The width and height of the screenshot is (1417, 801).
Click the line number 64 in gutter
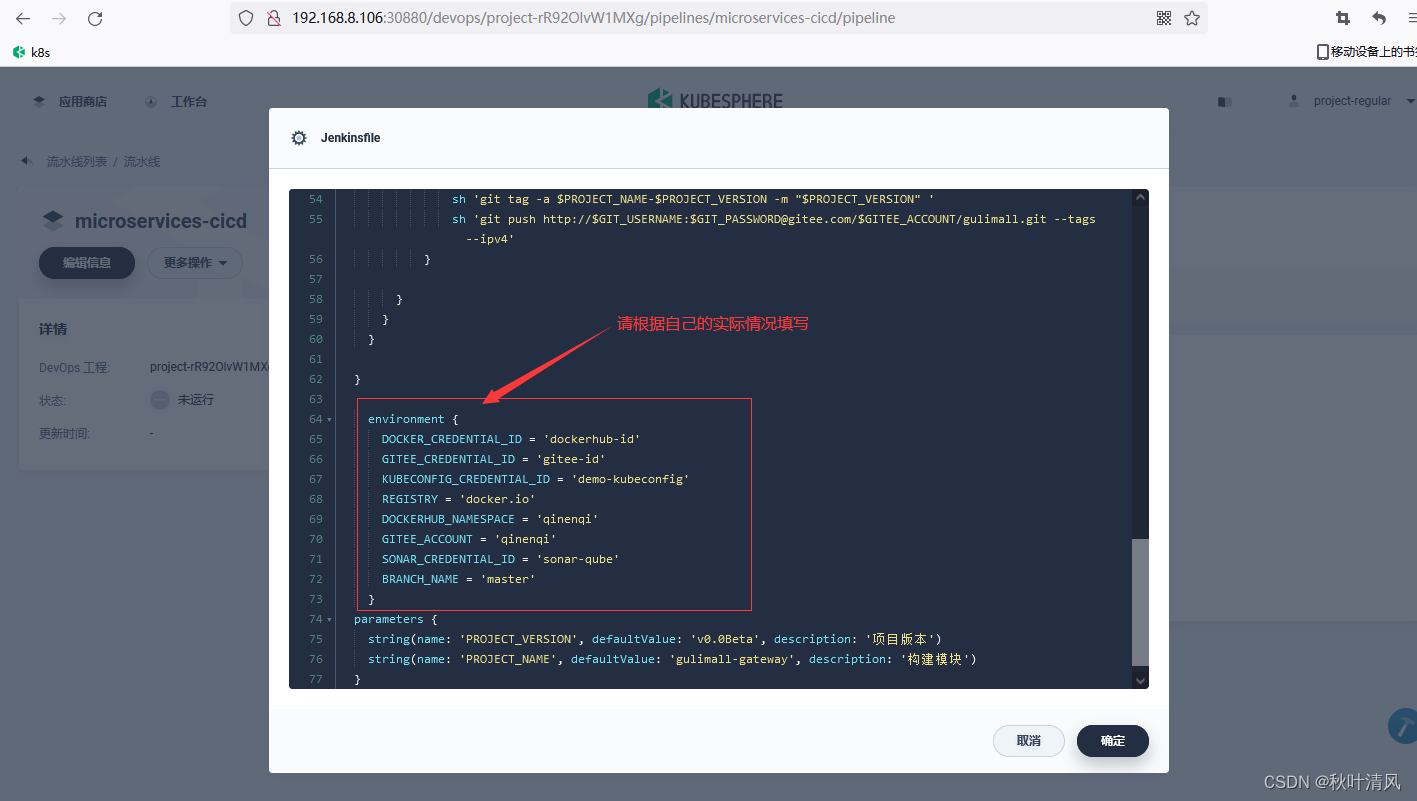[x=316, y=419]
